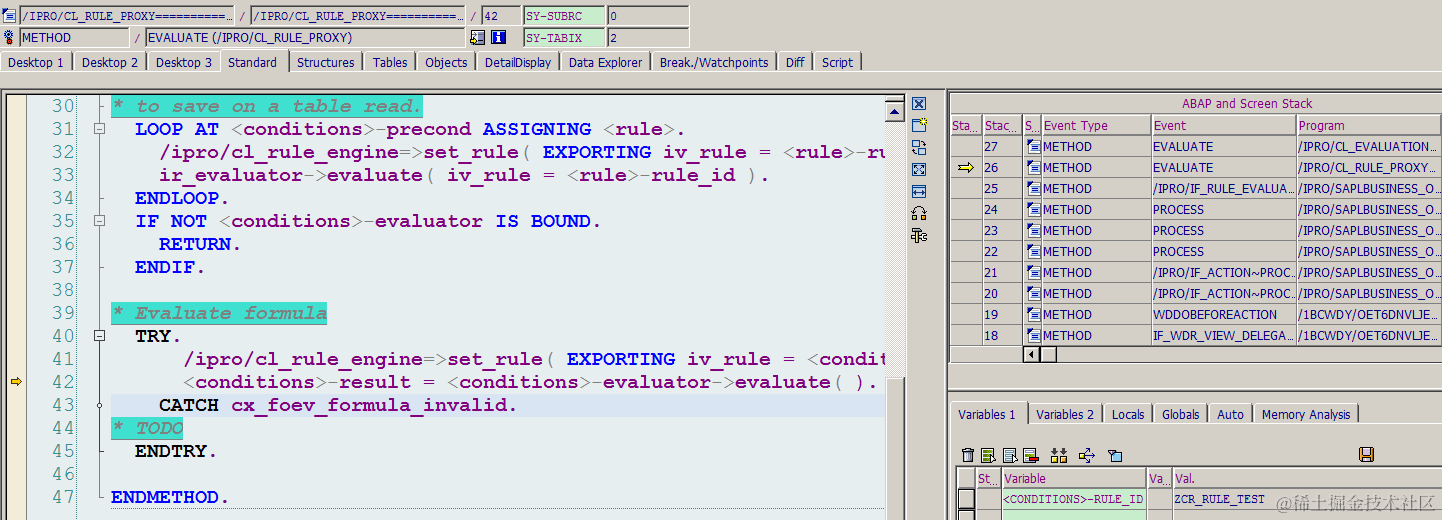Viewport: 1442px width, 520px height.
Task: Click the first green list icon in Variables toolbar
Action: (x=988, y=455)
